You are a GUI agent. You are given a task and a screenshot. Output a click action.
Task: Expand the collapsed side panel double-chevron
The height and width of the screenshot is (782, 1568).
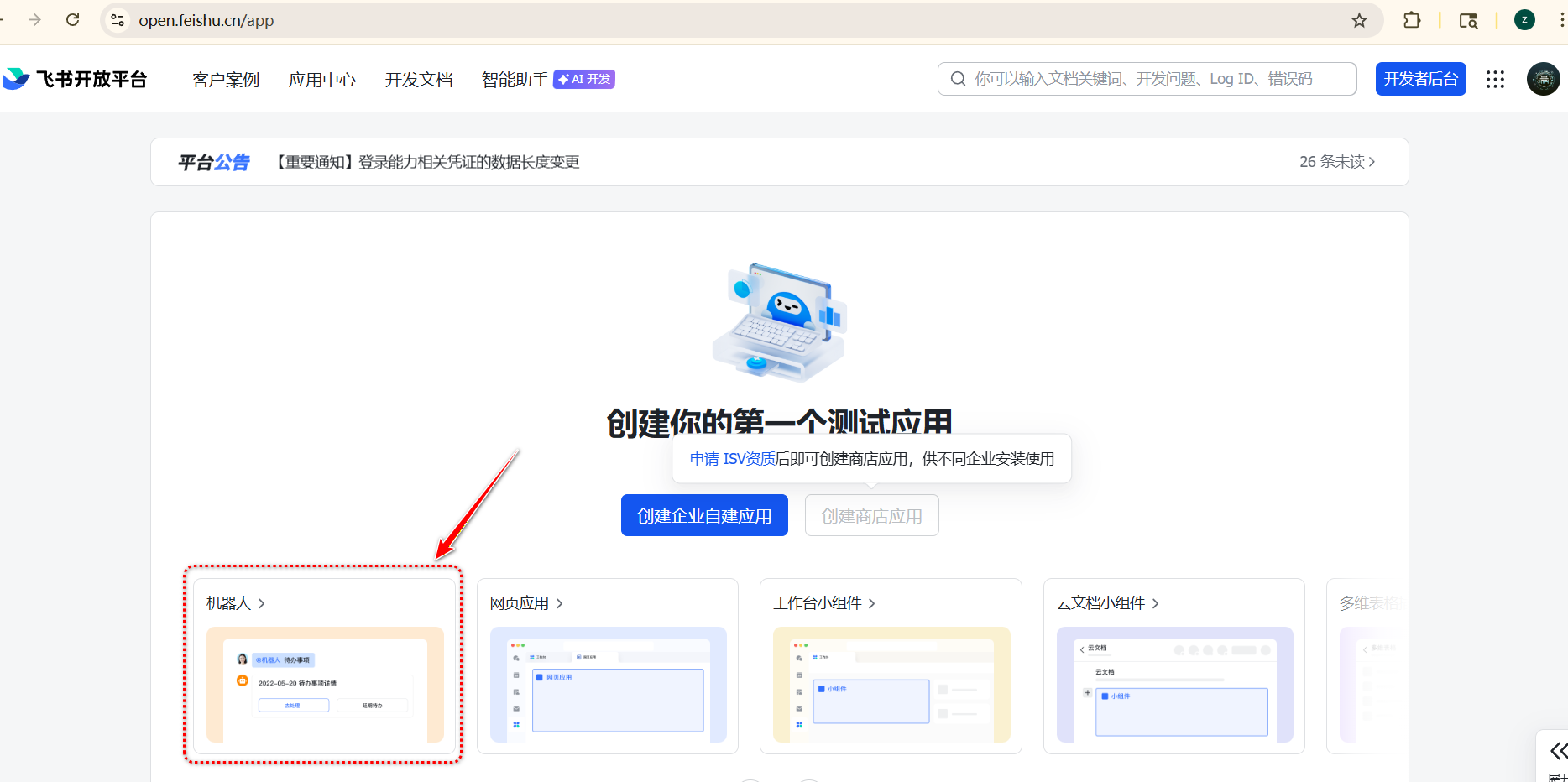coord(1558,750)
